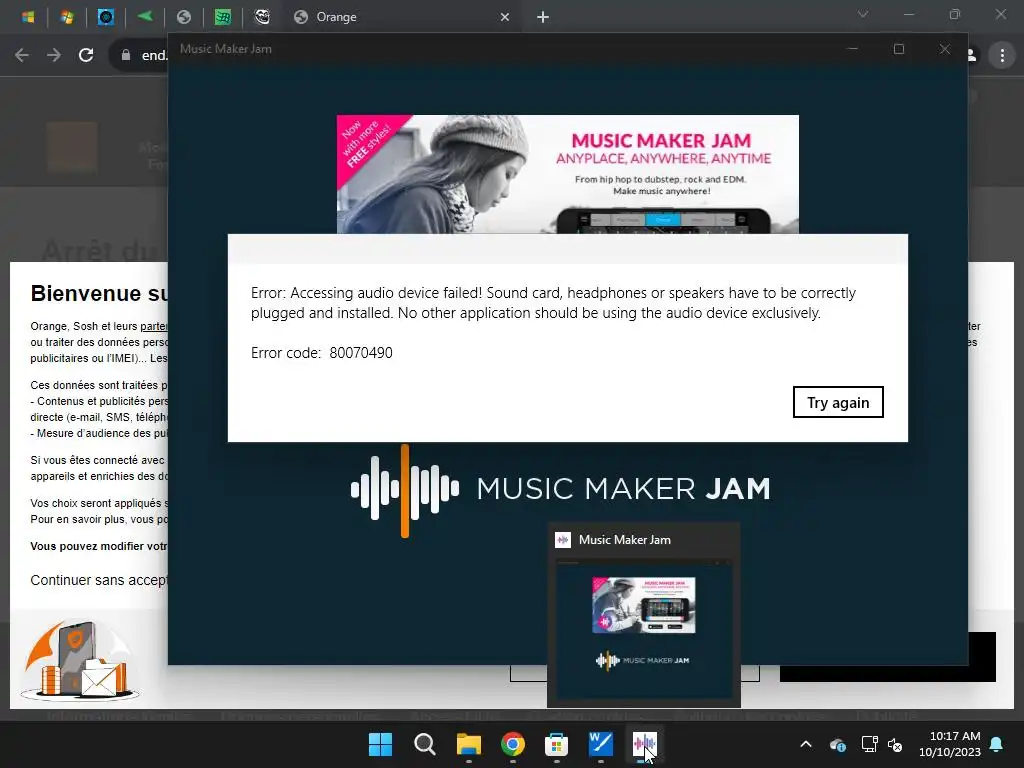This screenshot has width=1024, height=768.
Task: Click the OneDrive cloud tray icon
Action: [838, 744]
